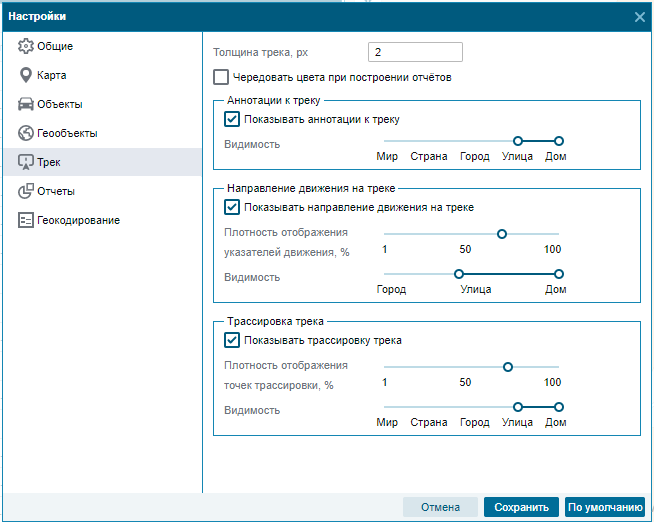Select the Карта map pin icon
Screen dimensions: 654x522
(25, 75)
